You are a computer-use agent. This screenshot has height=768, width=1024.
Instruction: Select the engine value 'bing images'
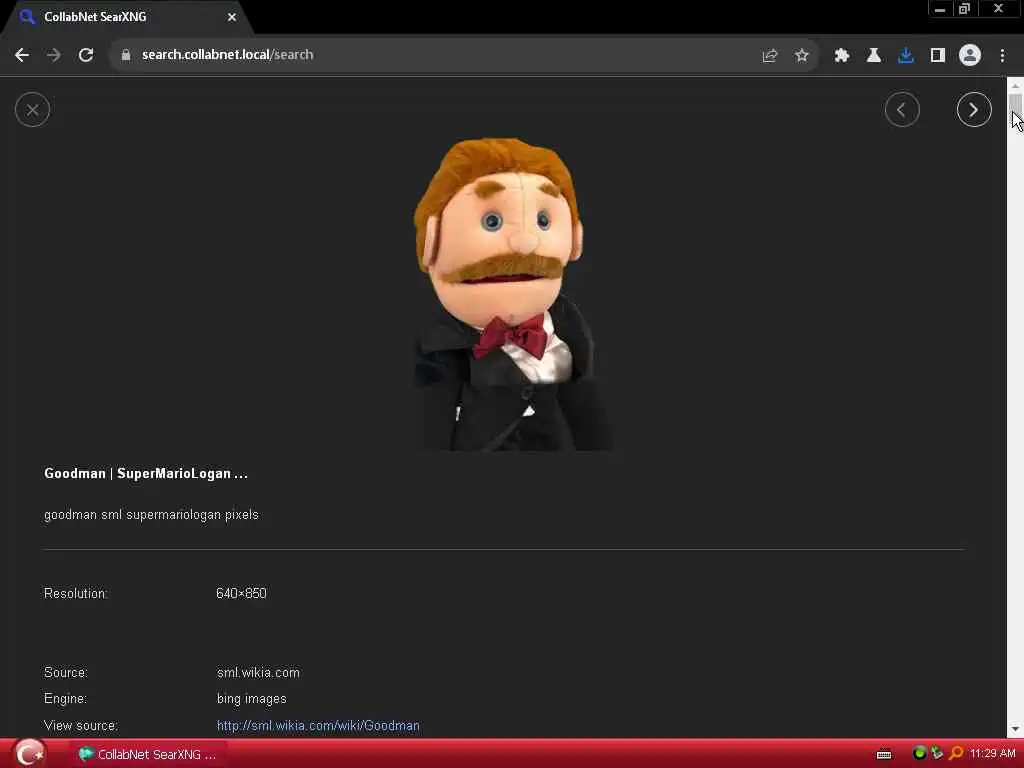251,699
